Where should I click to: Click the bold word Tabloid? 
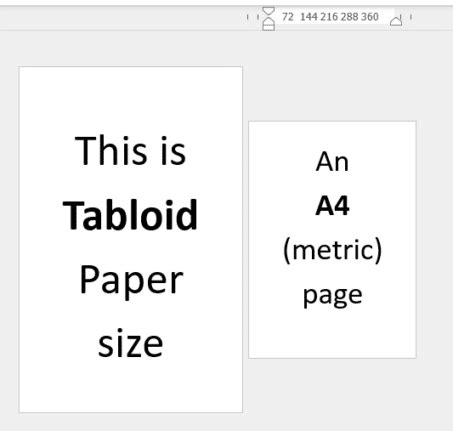(130, 215)
